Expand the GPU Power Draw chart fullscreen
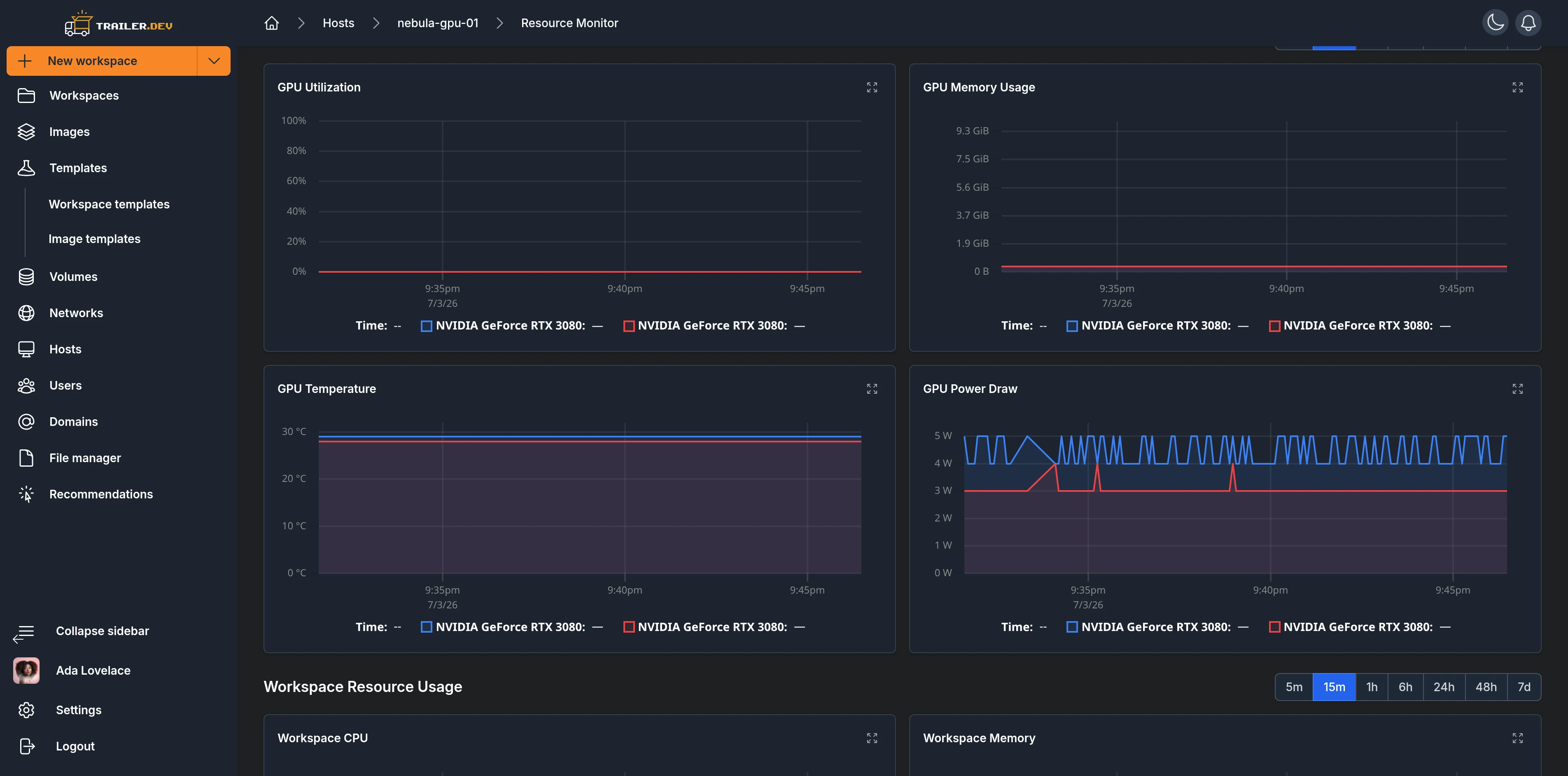 (1517, 388)
